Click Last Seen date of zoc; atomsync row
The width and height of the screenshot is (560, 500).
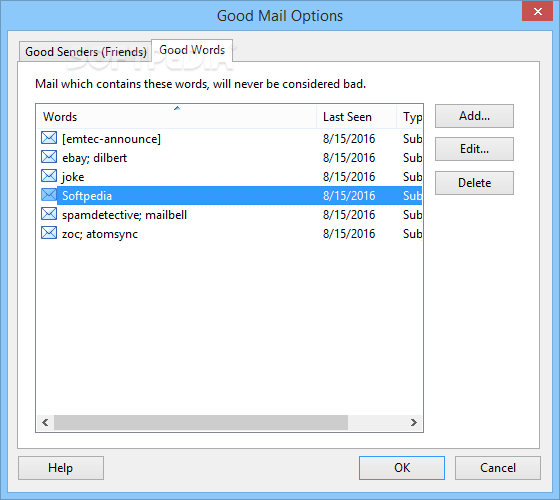(x=349, y=234)
